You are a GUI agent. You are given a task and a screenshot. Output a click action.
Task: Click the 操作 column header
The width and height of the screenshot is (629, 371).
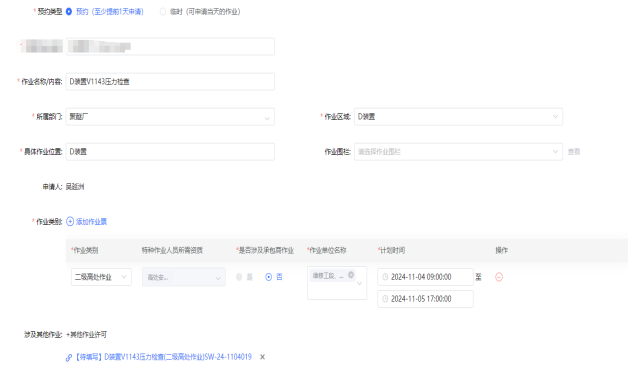[501, 250]
